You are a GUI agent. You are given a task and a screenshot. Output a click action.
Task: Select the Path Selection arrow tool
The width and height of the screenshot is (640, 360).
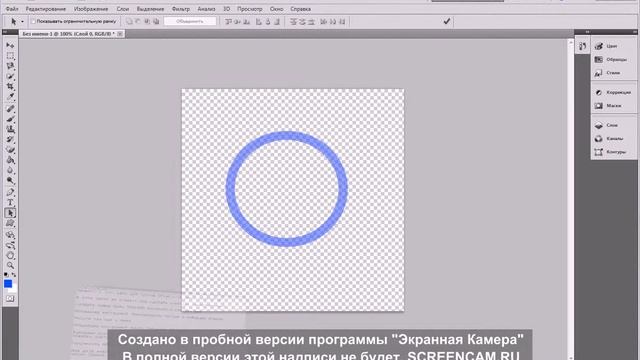click(10, 213)
